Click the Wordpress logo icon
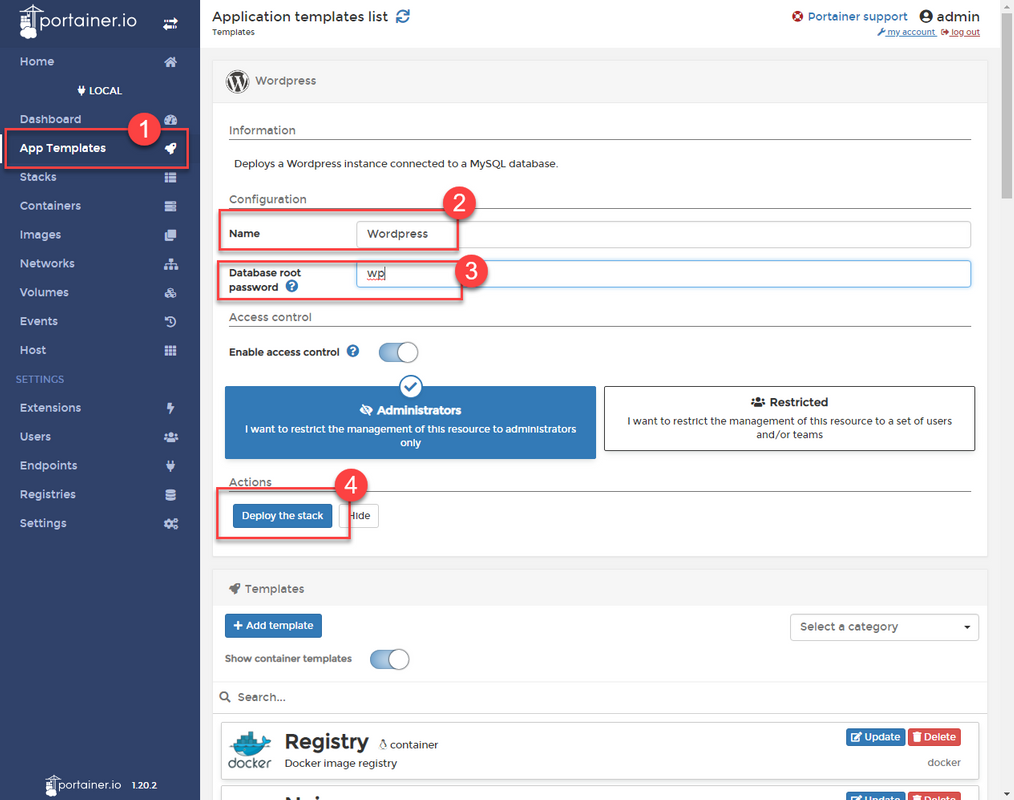Viewport: 1014px width, 800px height. coord(237,81)
